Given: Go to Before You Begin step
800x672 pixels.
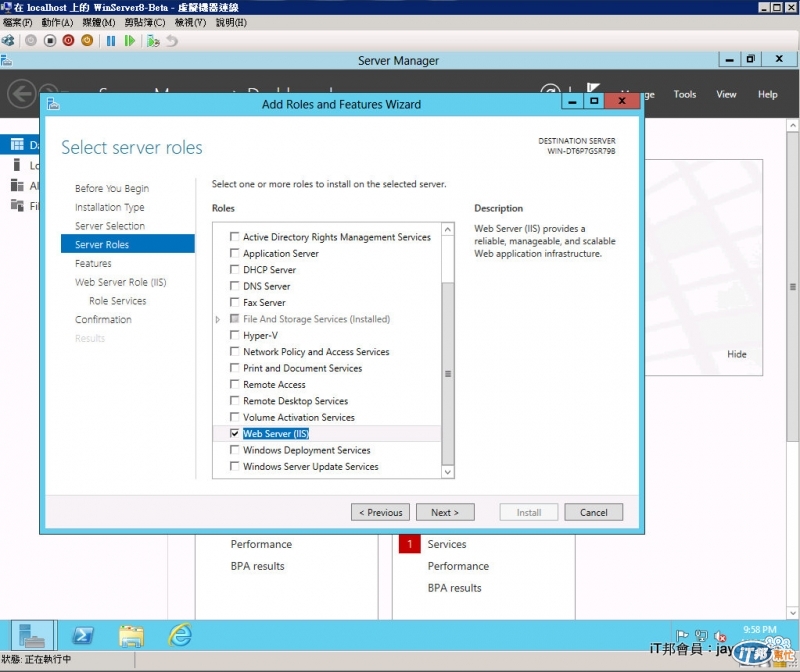Looking at the screenshot, I should coord(112,188).
